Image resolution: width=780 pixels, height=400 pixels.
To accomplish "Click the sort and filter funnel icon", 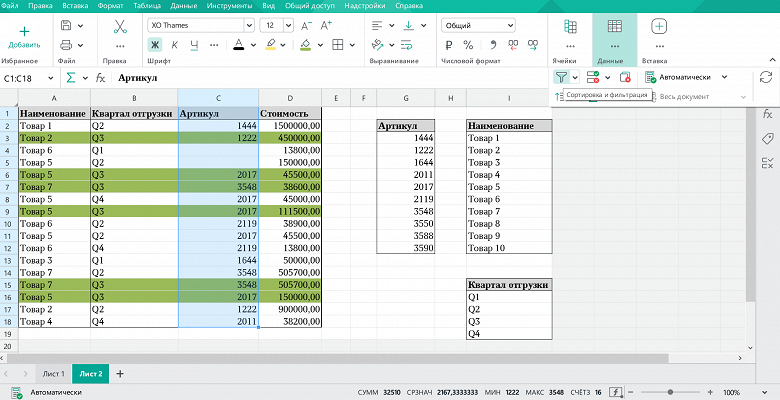I will pos(561,77).
